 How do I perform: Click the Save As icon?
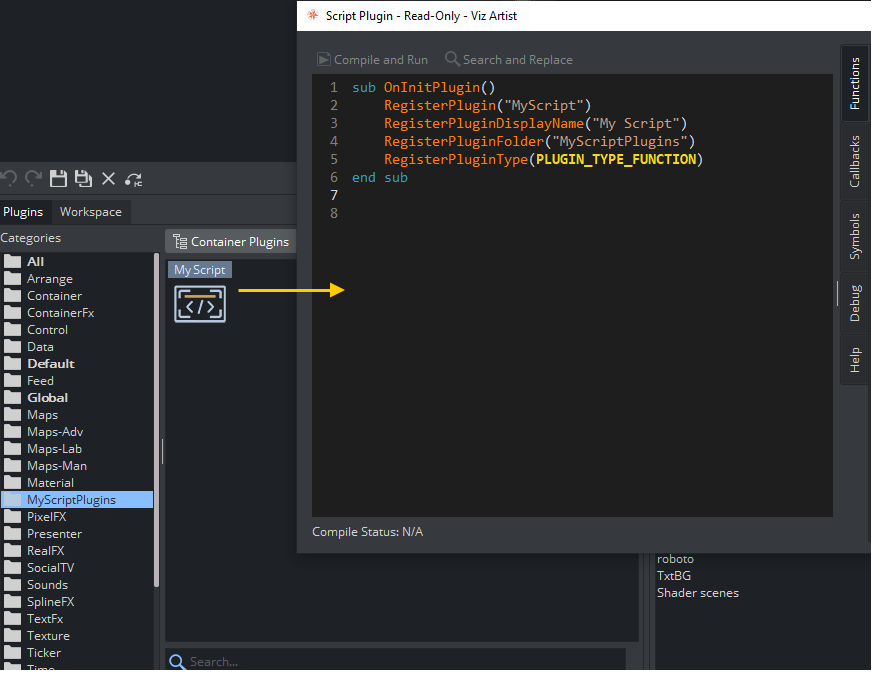coord(84,179)
